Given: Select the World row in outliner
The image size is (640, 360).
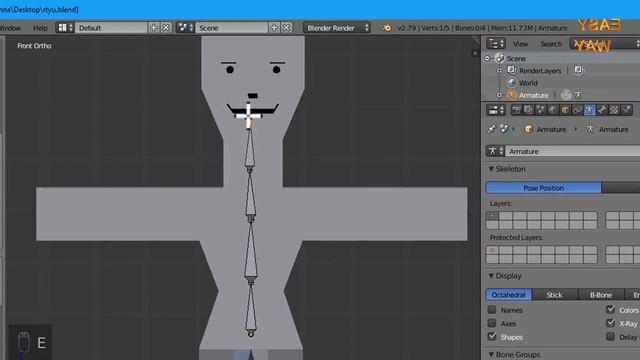Looking at the screenshot, I should click(x=528, y=83).
